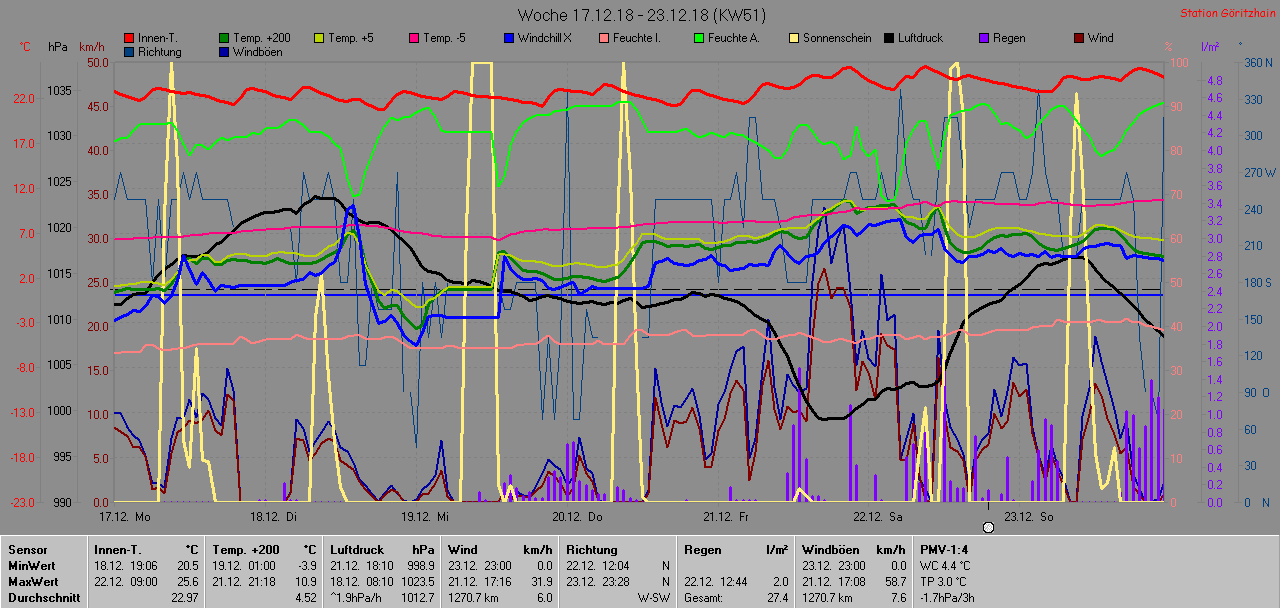Viewport: 1280px width, 608px height.
Task: Click the black Luftdruck legend swatch
Action: 889,38
